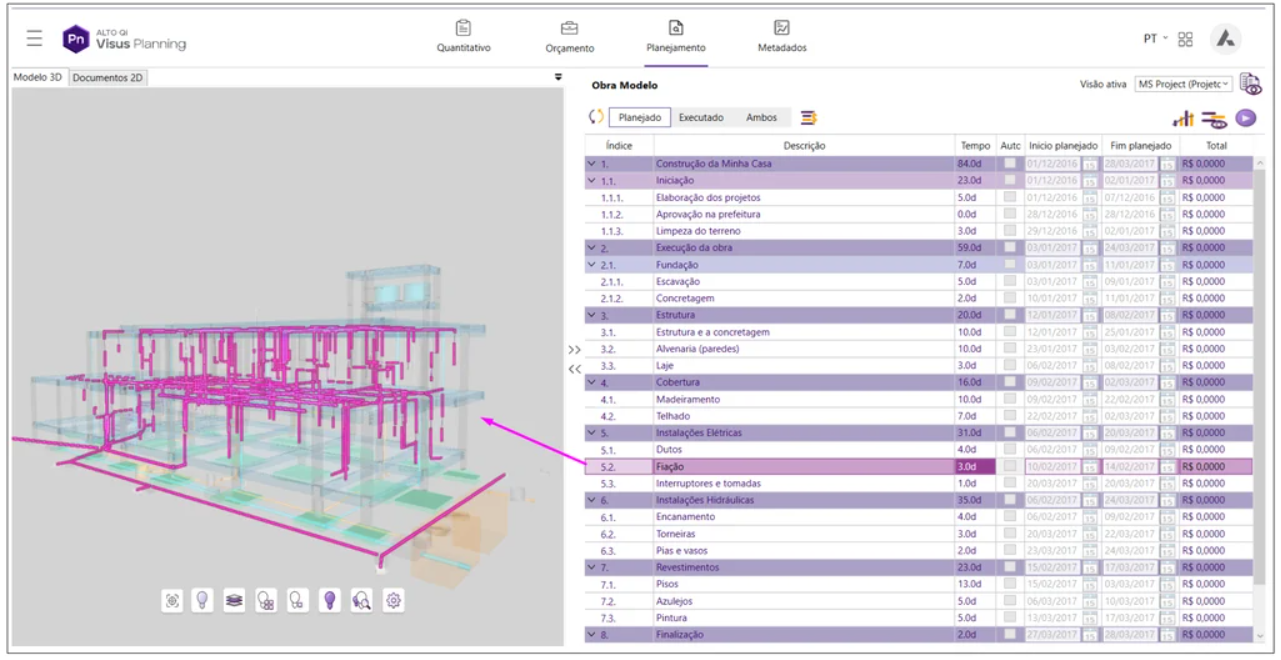Select the Ambos view button
The width and height of the screenshot is (1281, 660).
click(761, 117)
